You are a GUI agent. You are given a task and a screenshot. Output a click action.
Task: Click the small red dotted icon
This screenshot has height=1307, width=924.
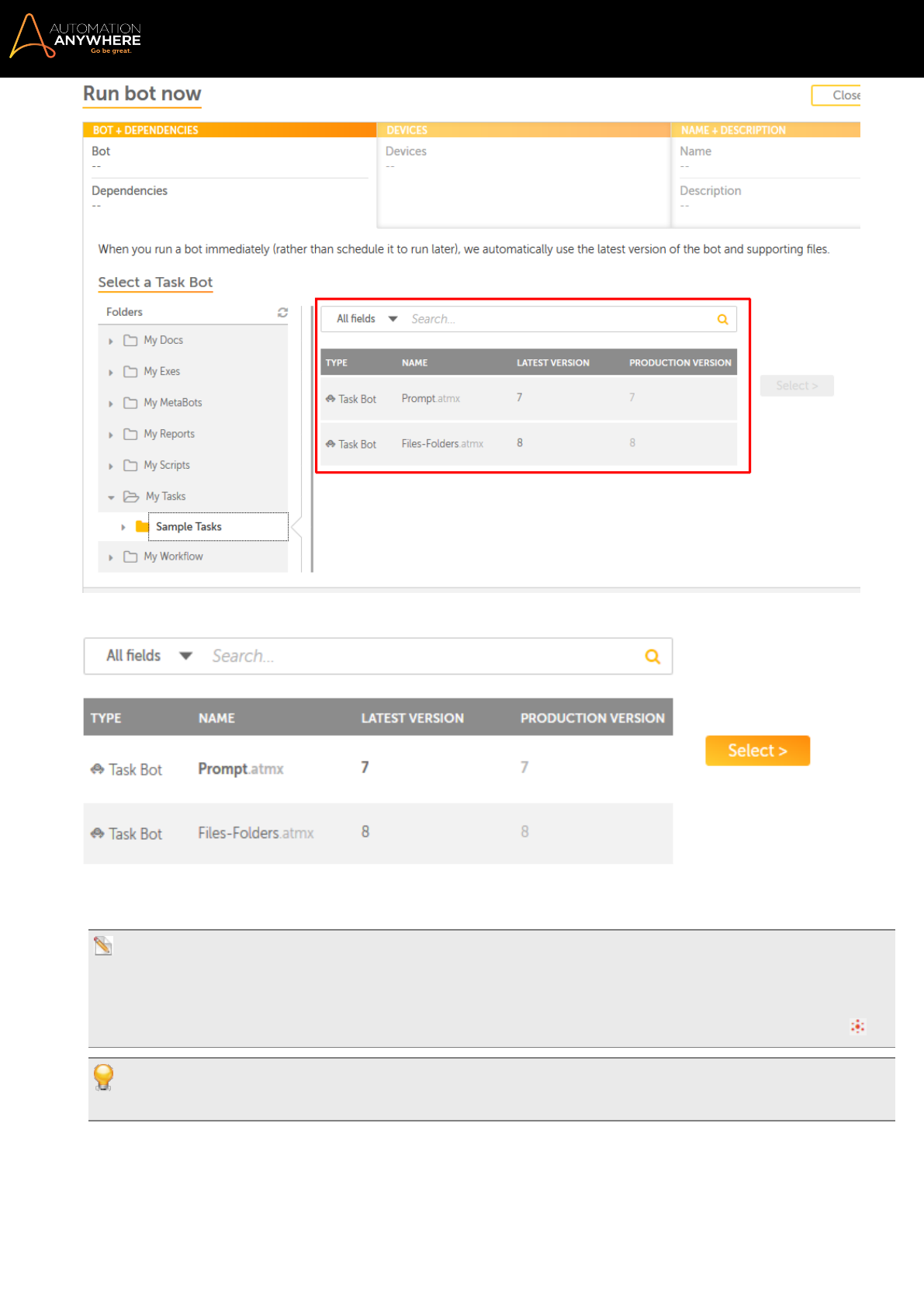click(857, 1026)
